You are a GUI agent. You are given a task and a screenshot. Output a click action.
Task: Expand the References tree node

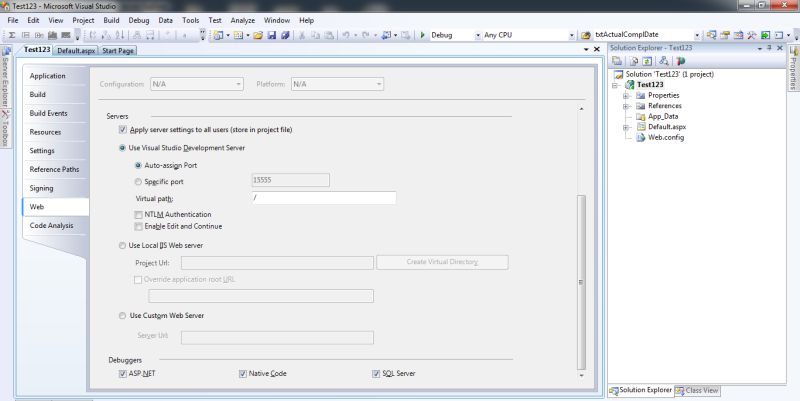626,107
